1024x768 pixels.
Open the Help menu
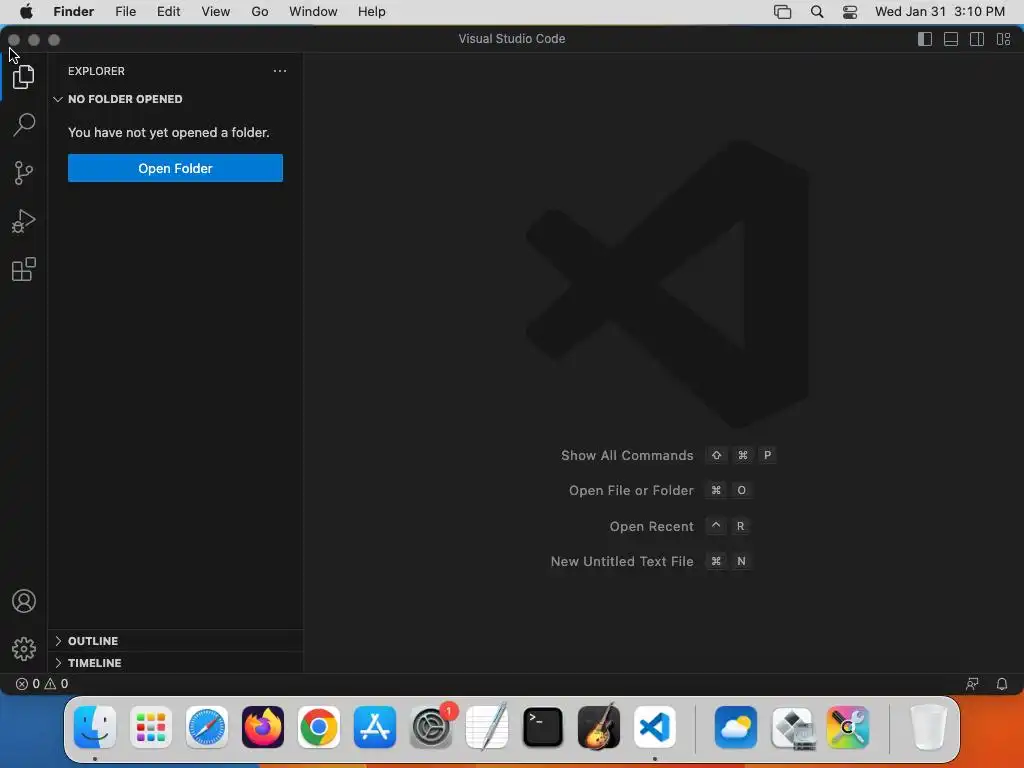[372, 12]
